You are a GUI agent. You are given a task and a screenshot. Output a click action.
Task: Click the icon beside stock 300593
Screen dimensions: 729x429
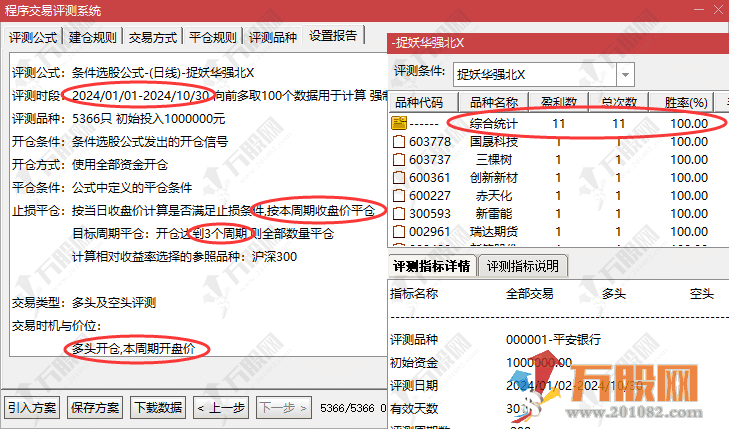(x=400, y=213)
